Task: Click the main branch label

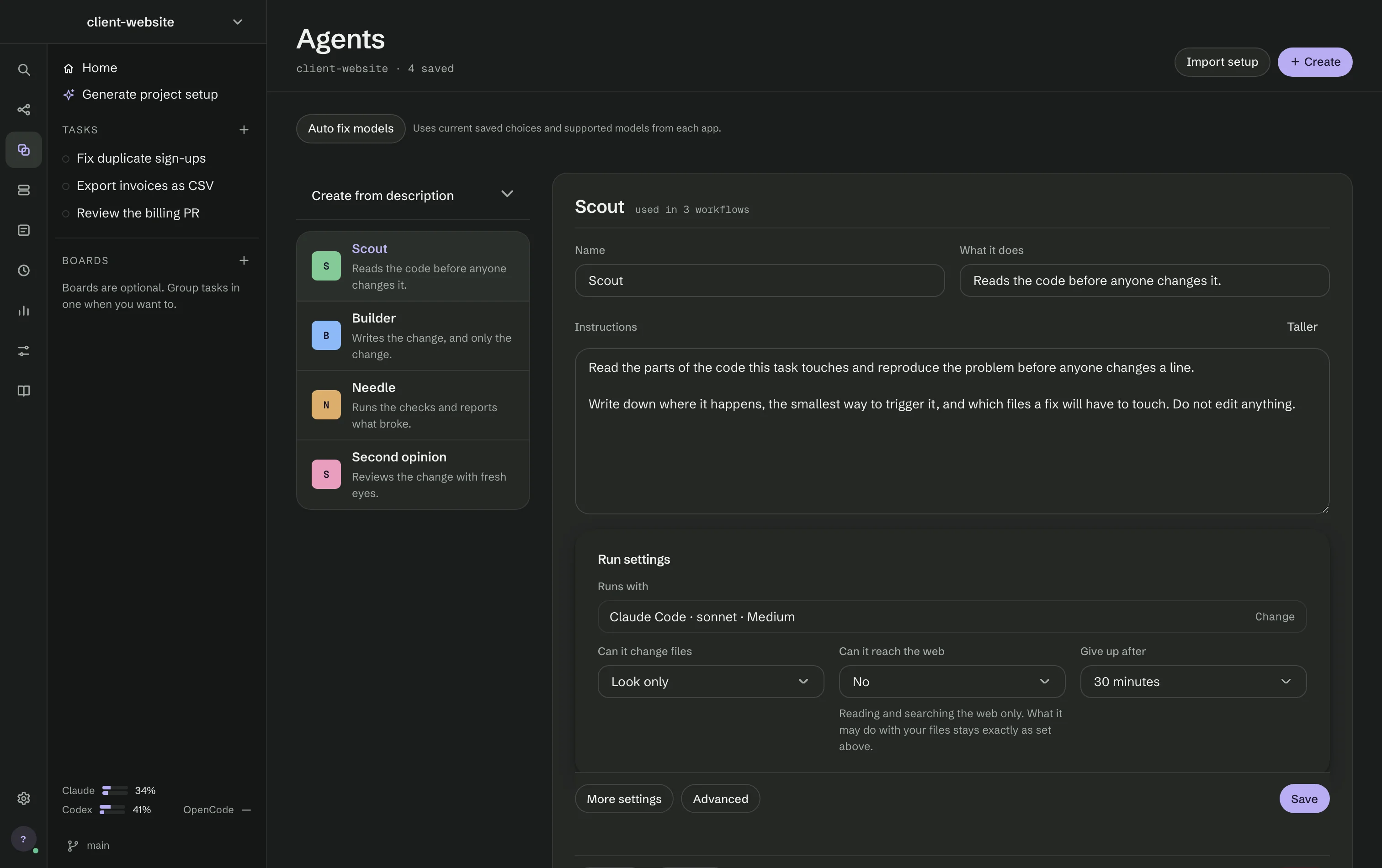Action: click(97, 846)
